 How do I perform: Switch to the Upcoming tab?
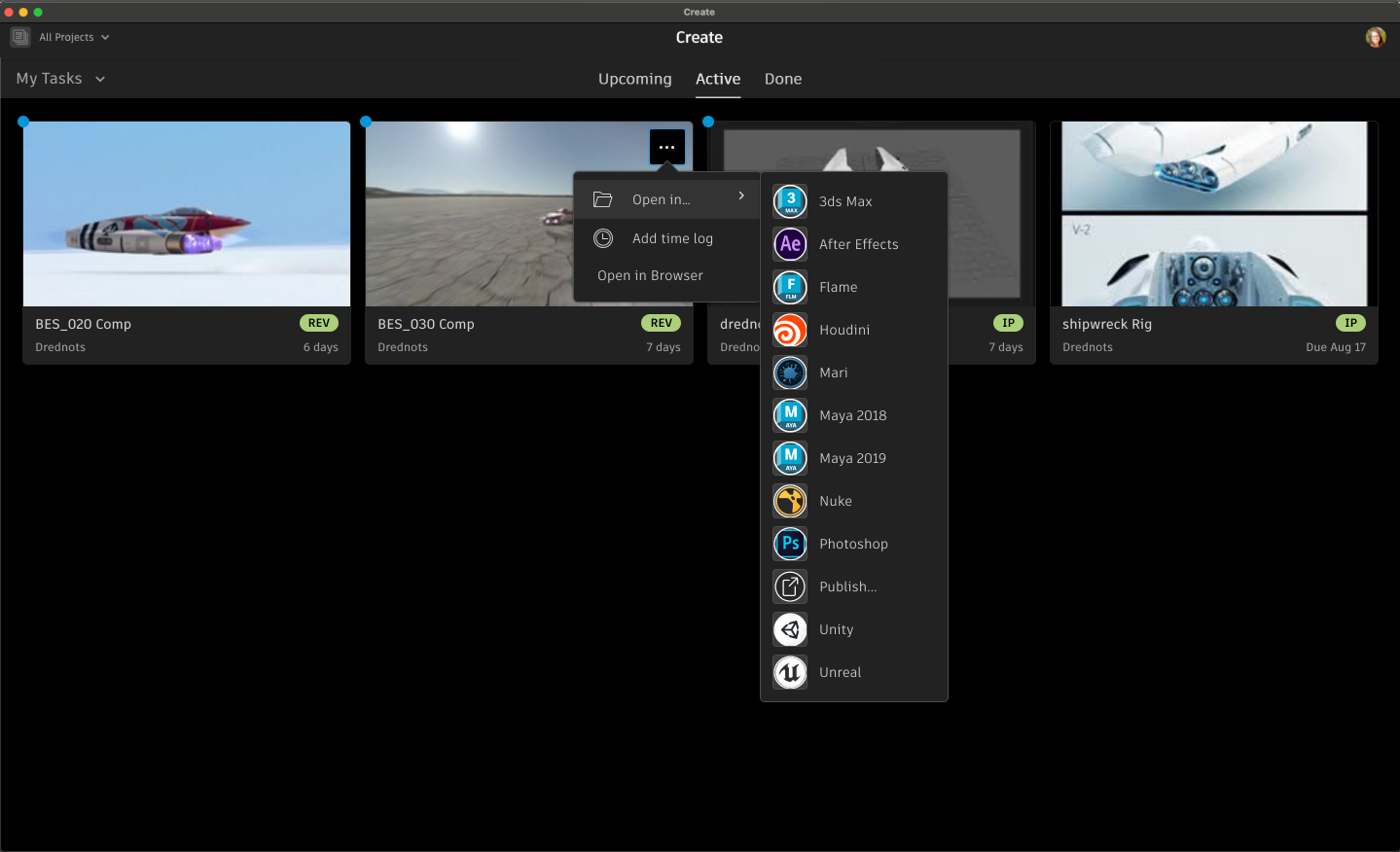point(635,79)
